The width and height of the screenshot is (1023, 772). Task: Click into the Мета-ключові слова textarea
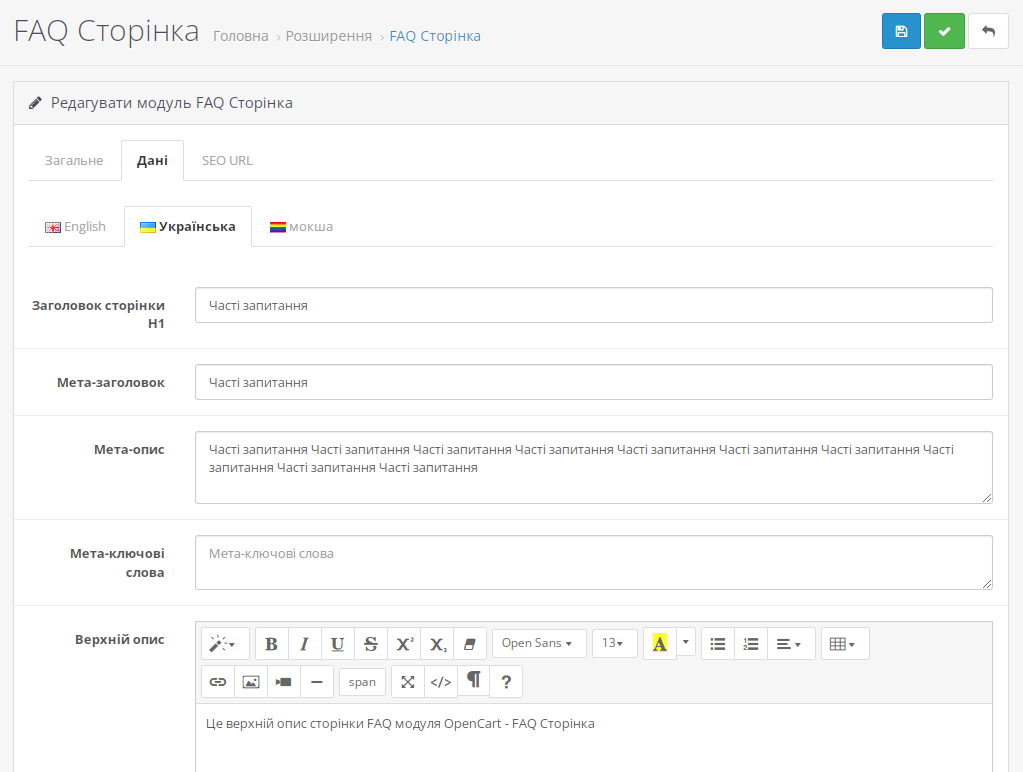coord(594,563)
